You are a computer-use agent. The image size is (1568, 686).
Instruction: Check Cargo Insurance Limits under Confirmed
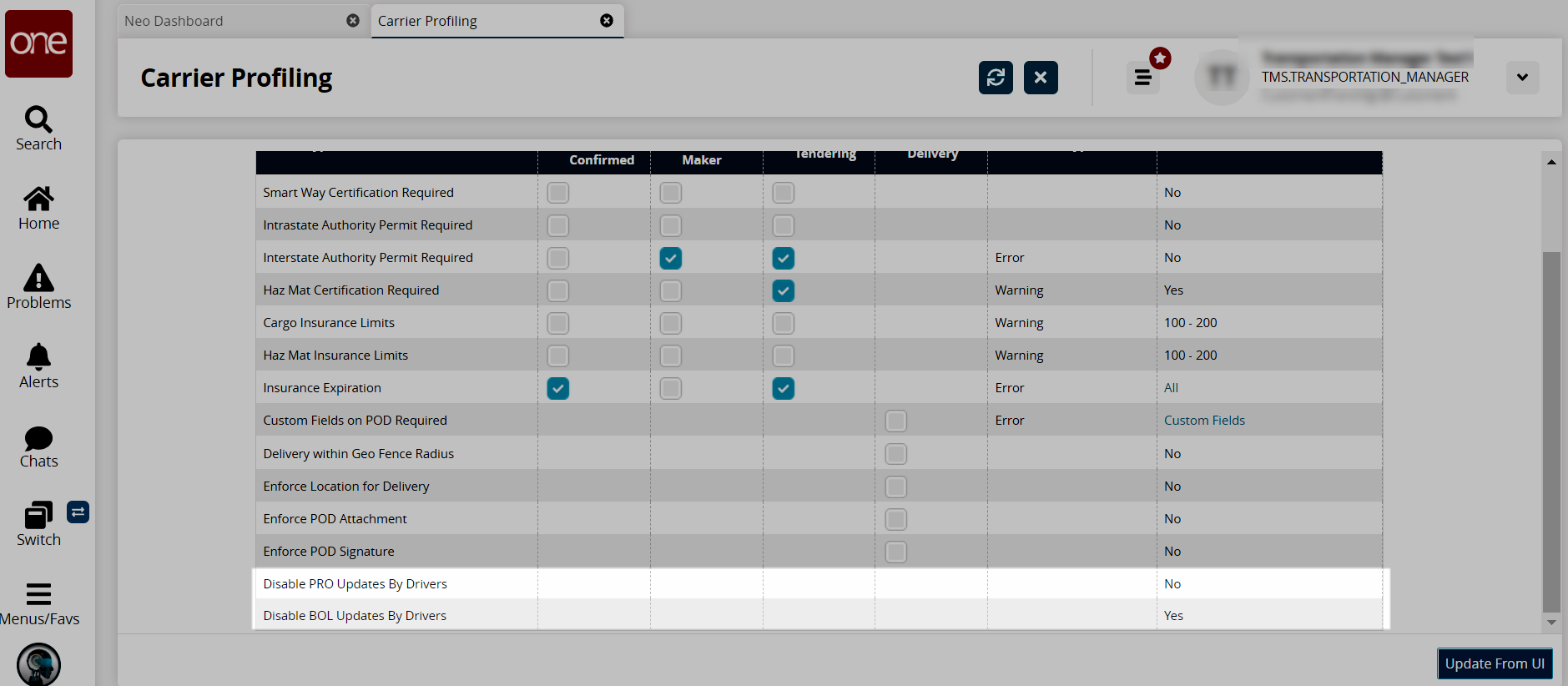pos(558,323)
